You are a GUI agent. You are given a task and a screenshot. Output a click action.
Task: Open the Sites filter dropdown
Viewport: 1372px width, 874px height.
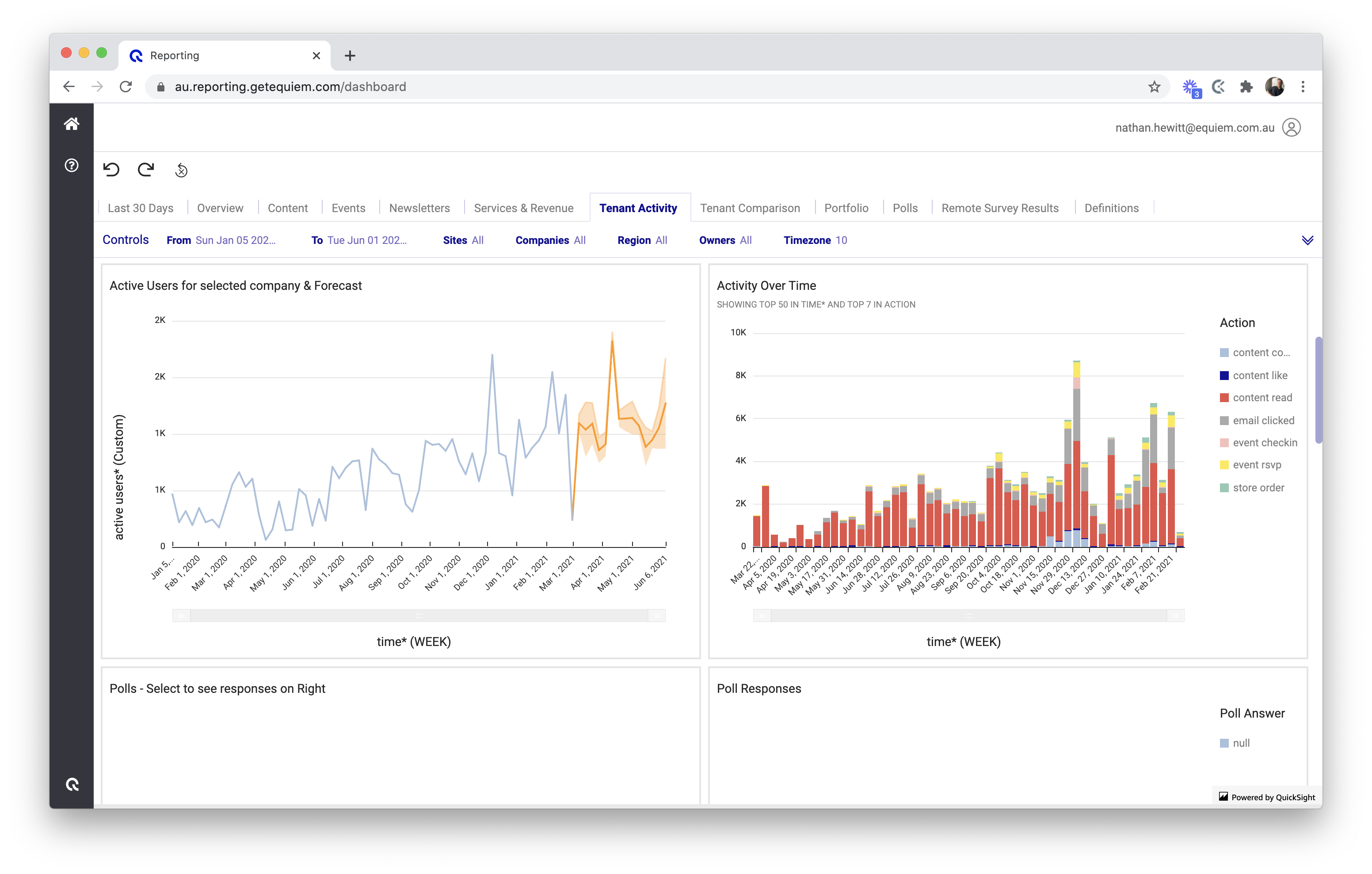coord(463,240)
